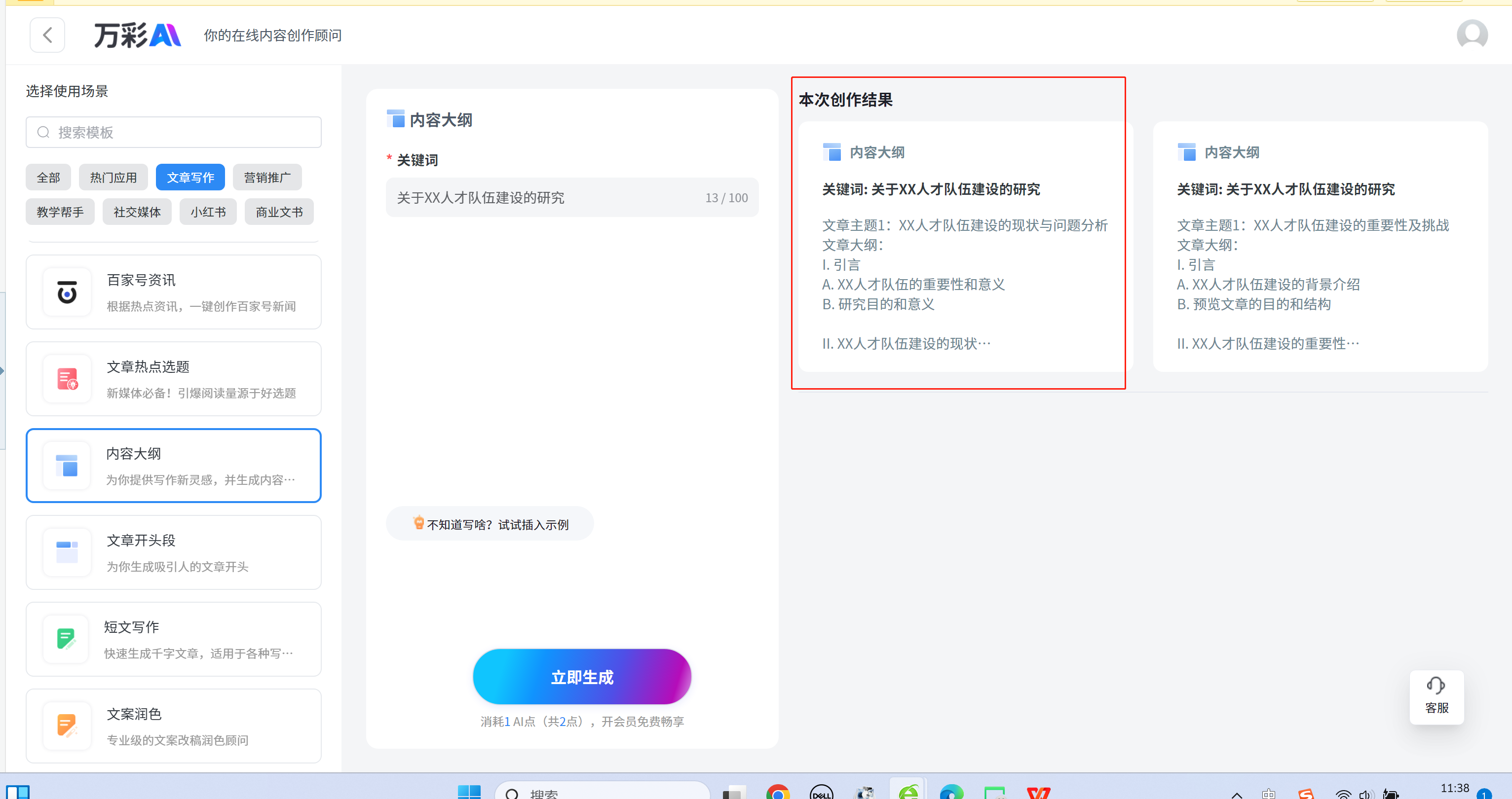Viewport: 1512px width, 799px height.
Task: Click the 万彩AI logo
Action: (137, 35)
